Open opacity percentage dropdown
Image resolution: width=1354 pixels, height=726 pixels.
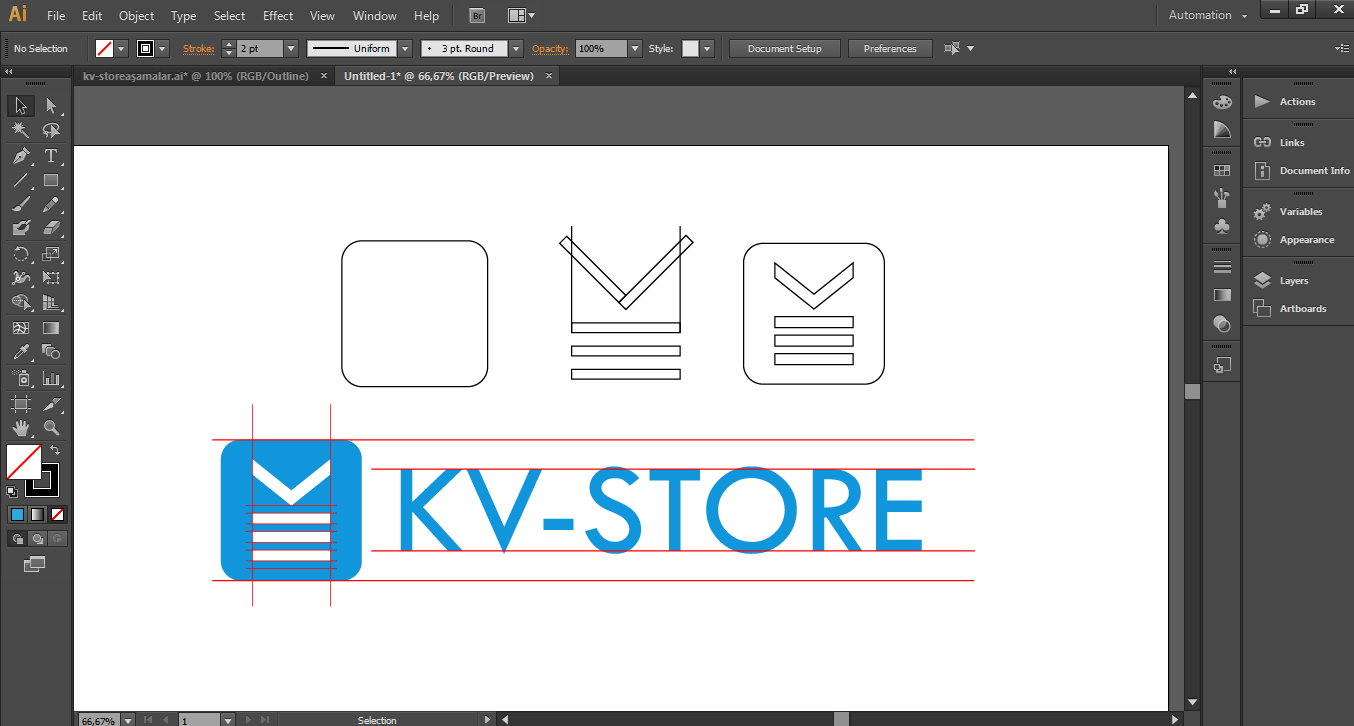click(x=635, y=48)
